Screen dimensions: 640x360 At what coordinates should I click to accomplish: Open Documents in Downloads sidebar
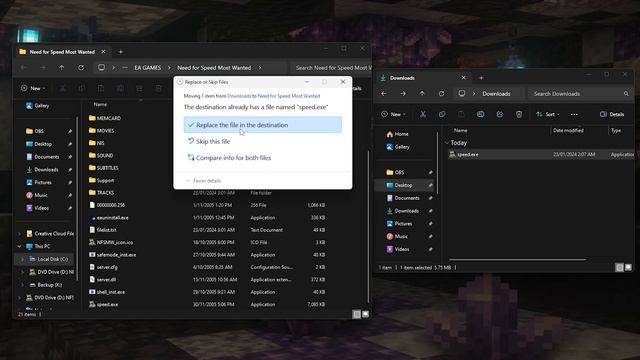click(403, 198)
